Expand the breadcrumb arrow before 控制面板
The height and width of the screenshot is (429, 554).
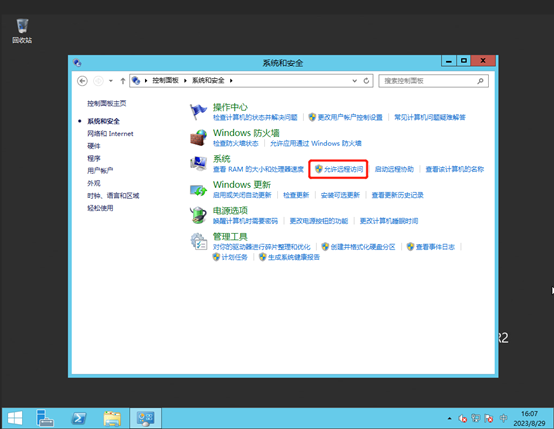(146, 81)
